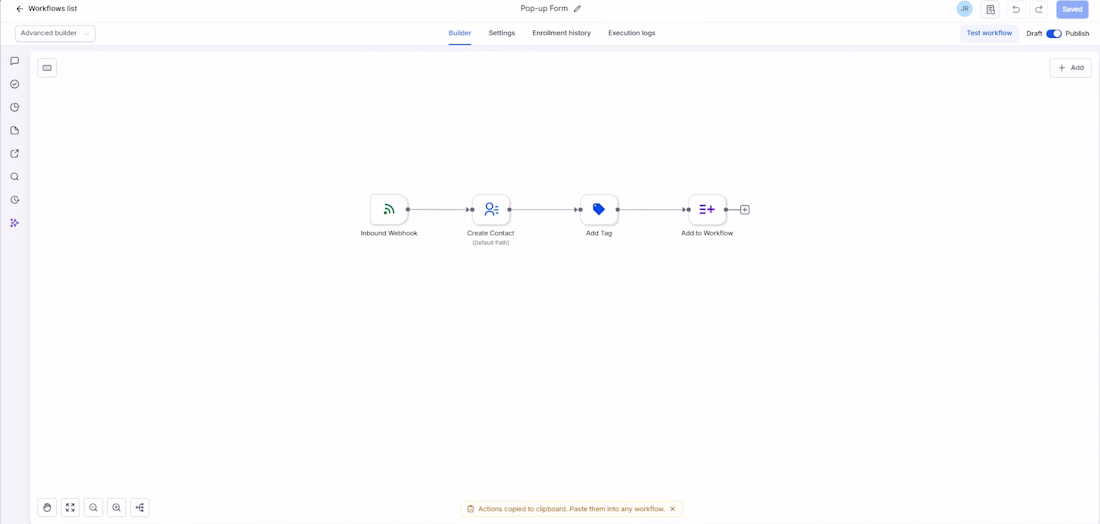Click the checkmark circle sidebar icon

click(x=15, y=84)
